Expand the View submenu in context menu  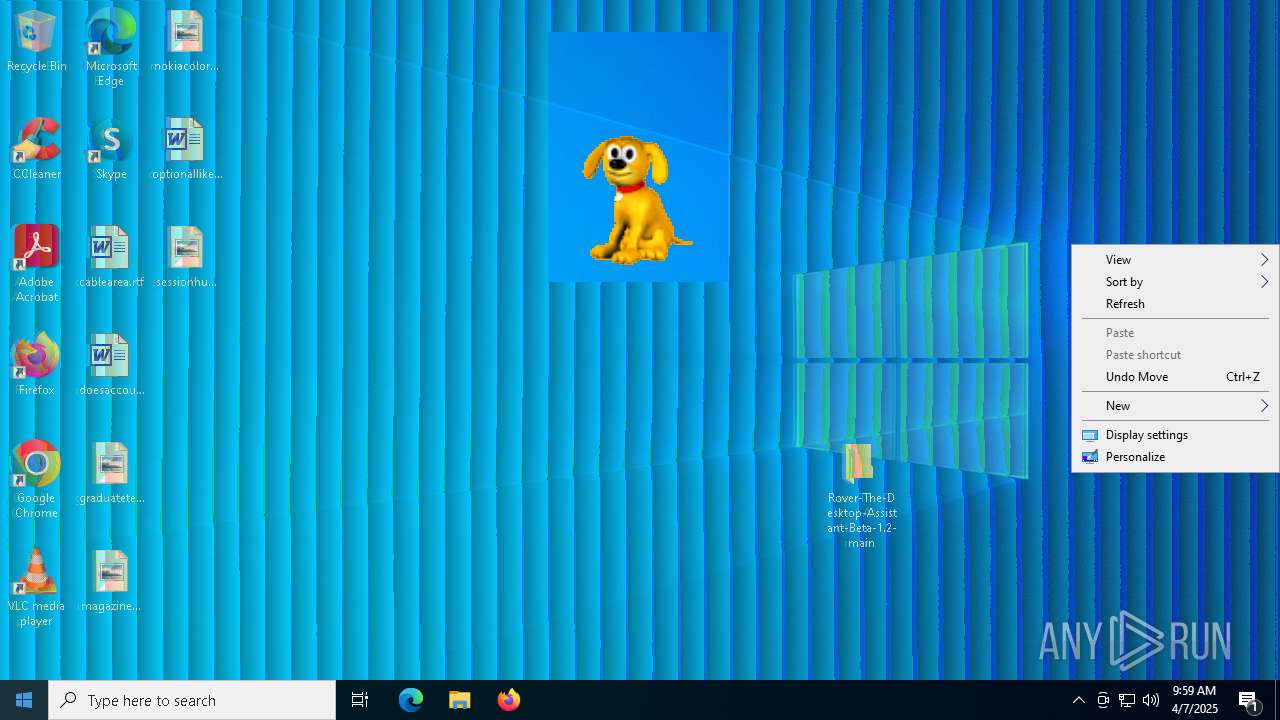pos(1175,260)
